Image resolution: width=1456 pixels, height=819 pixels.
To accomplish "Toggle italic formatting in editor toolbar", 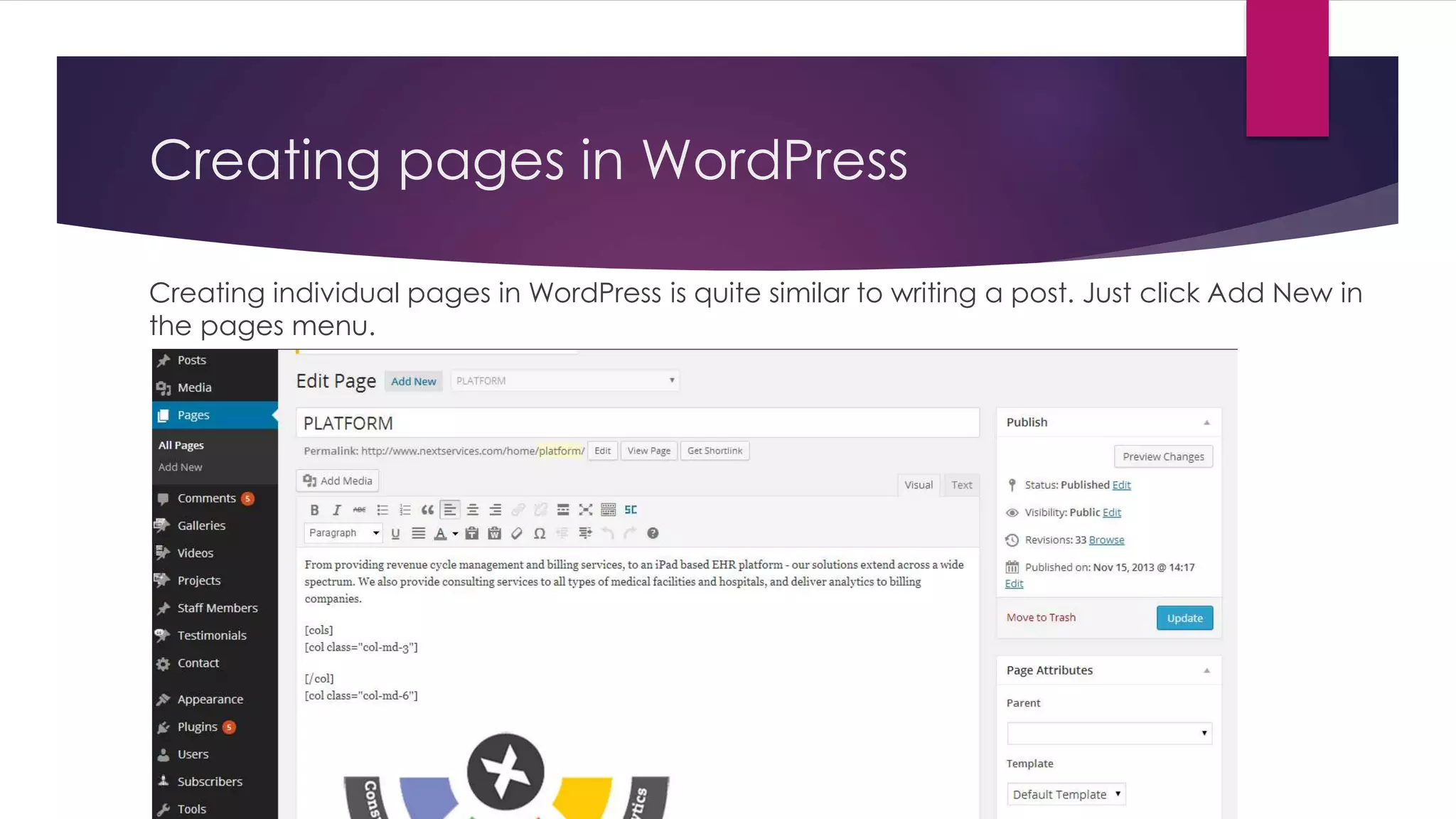I will 337,510.
